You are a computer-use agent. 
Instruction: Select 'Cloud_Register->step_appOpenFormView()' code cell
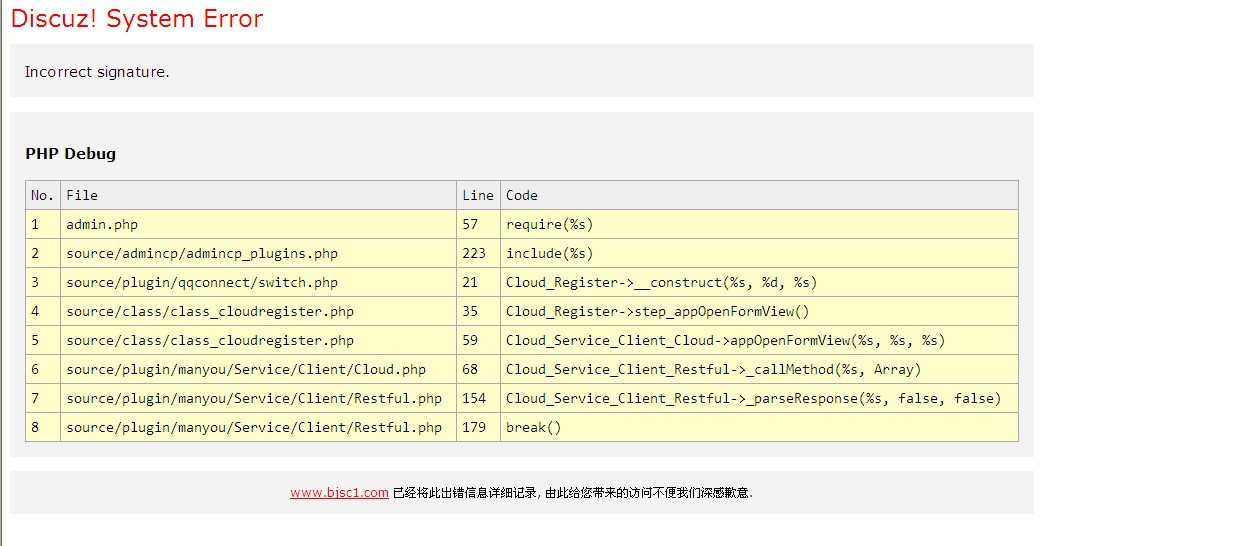[x=759, y=311]
